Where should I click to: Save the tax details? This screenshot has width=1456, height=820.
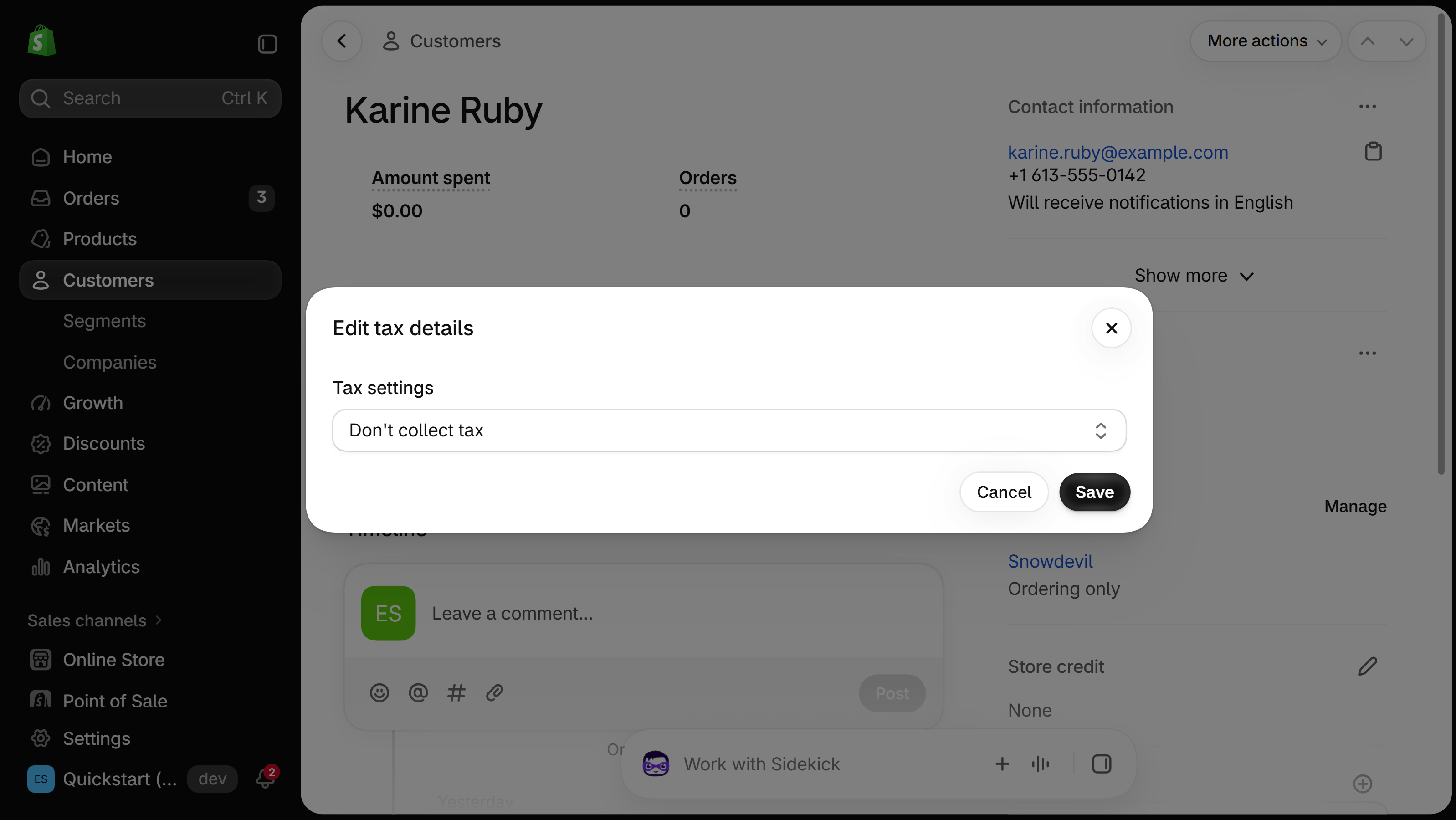[x=1094, y=492]
